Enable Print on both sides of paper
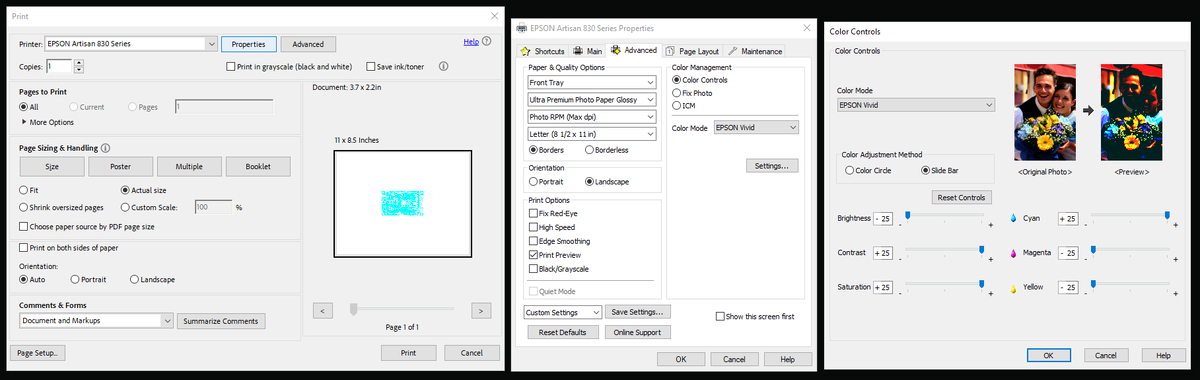1200x380 pixels. click(24, 247)
